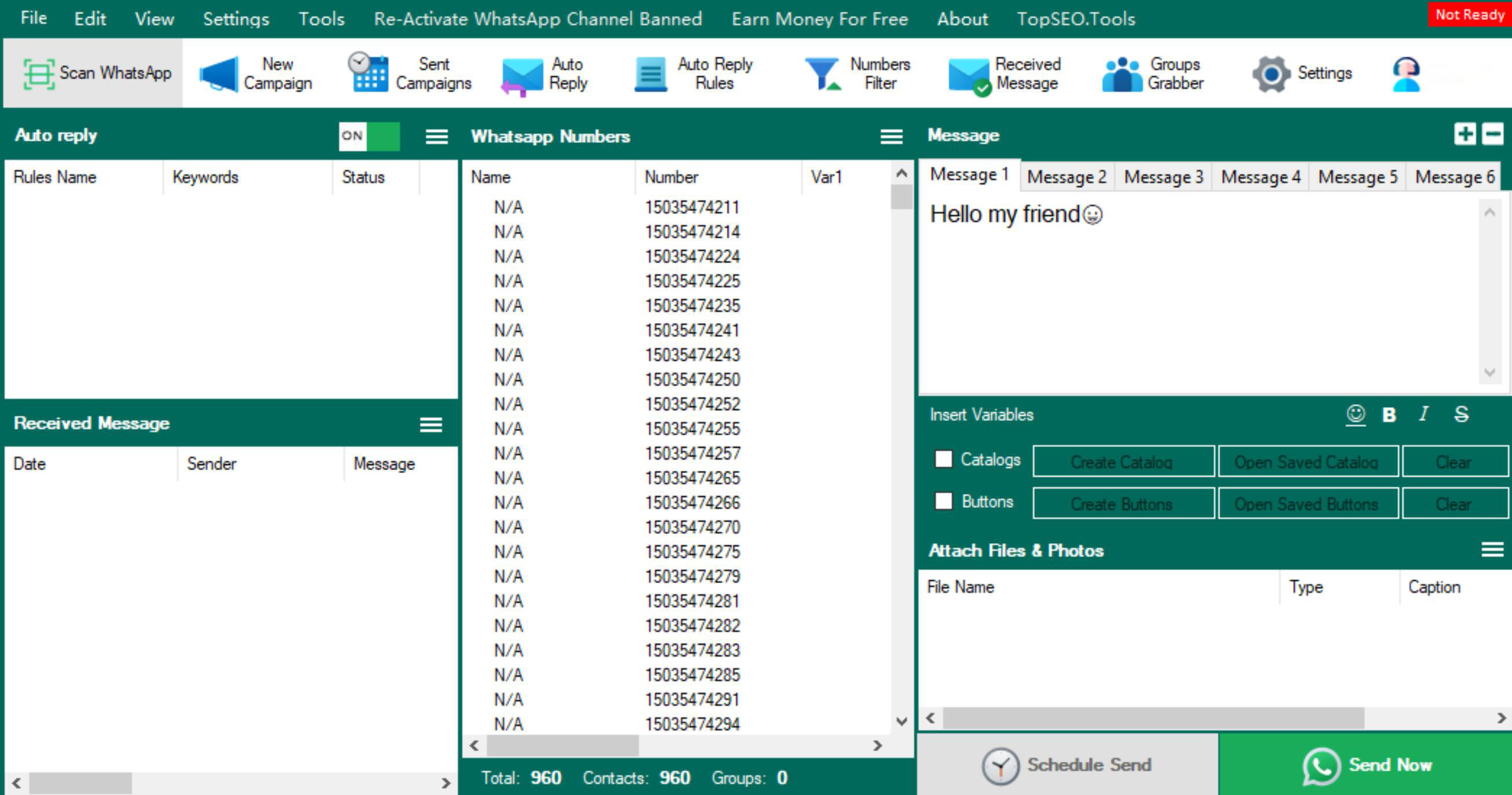
Task: Open Re-Activate WhatsApp Channel Banned menu
Action: (x=538, y=19)
